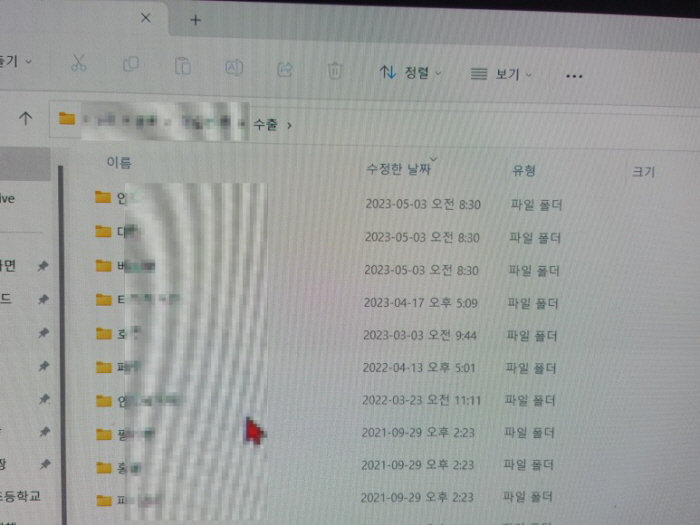Screen dimensions: 700x525
Task: Sort by 수정한 날짜 column header
Action: pyautogui.click(x=397, y=169)
